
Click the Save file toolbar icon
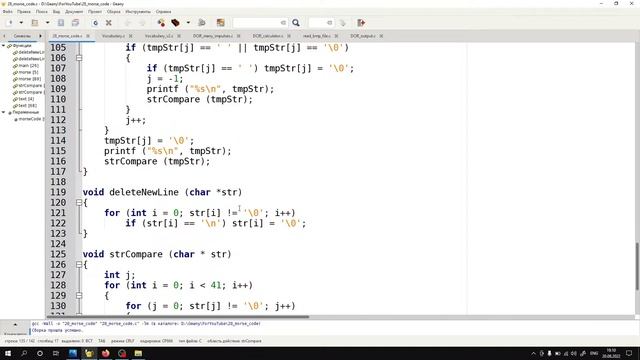tap(61, 23)
